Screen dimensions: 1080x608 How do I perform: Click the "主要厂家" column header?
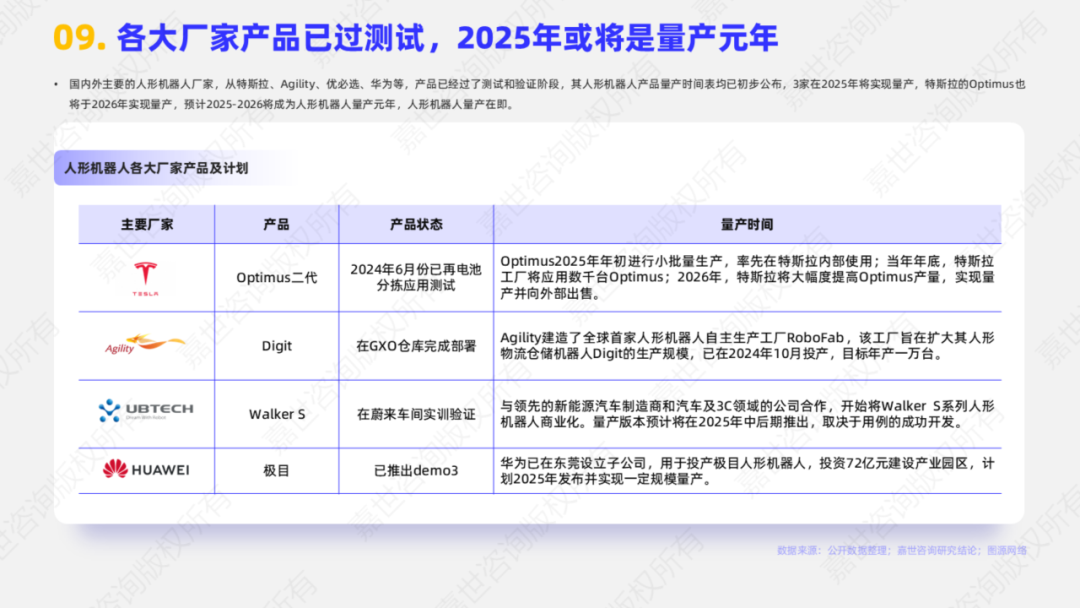[147, 224]
